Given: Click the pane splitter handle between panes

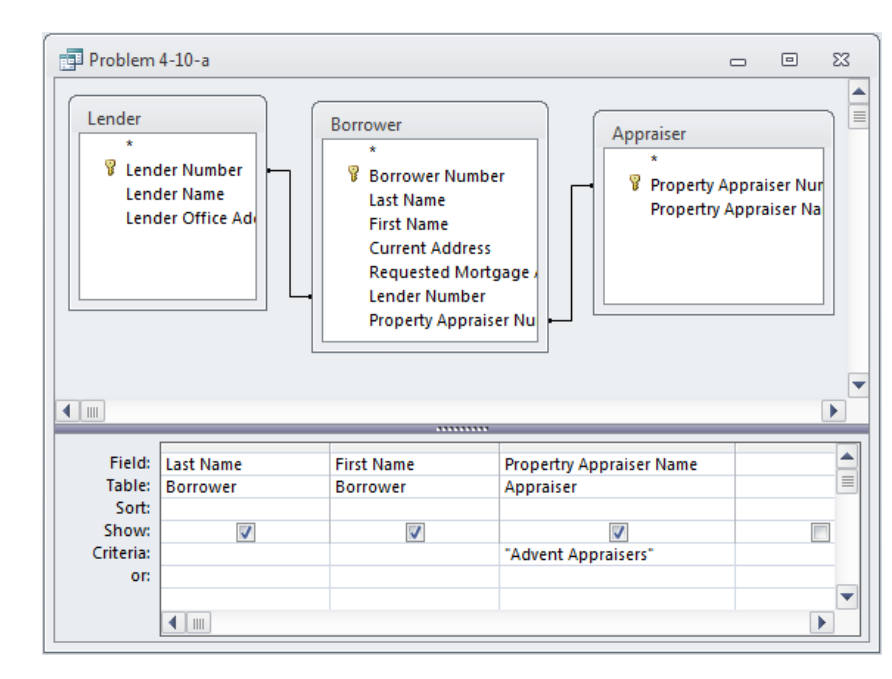Looking at the screenshot, I should click(x=461, y=428).
